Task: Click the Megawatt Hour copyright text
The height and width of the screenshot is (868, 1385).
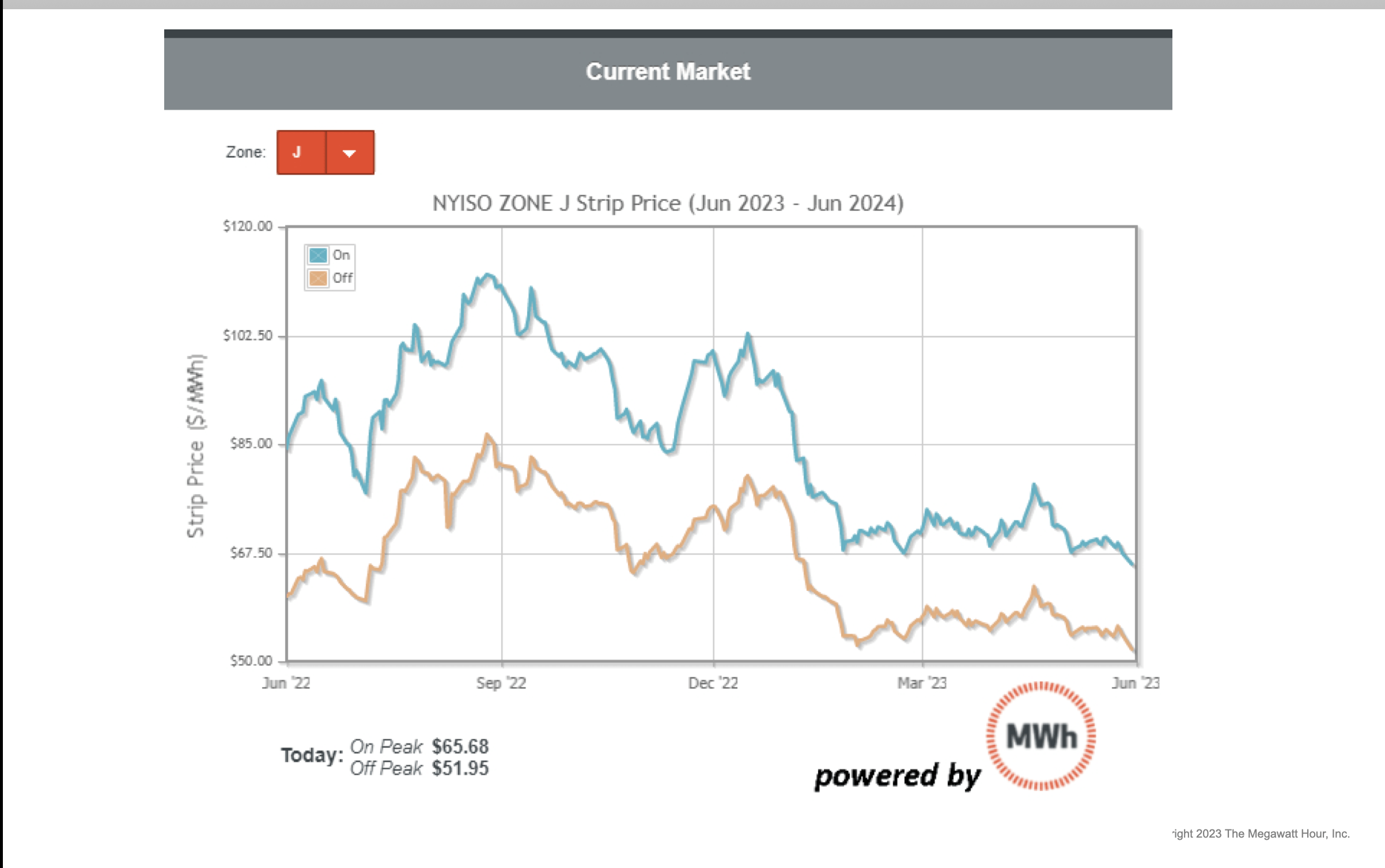Action: 1261,833
